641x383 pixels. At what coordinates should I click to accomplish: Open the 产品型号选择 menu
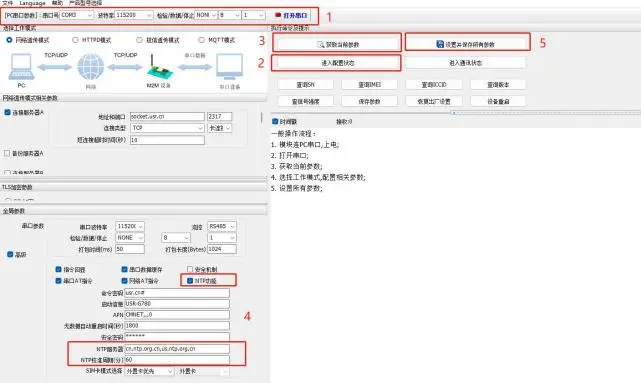(85, 3)
